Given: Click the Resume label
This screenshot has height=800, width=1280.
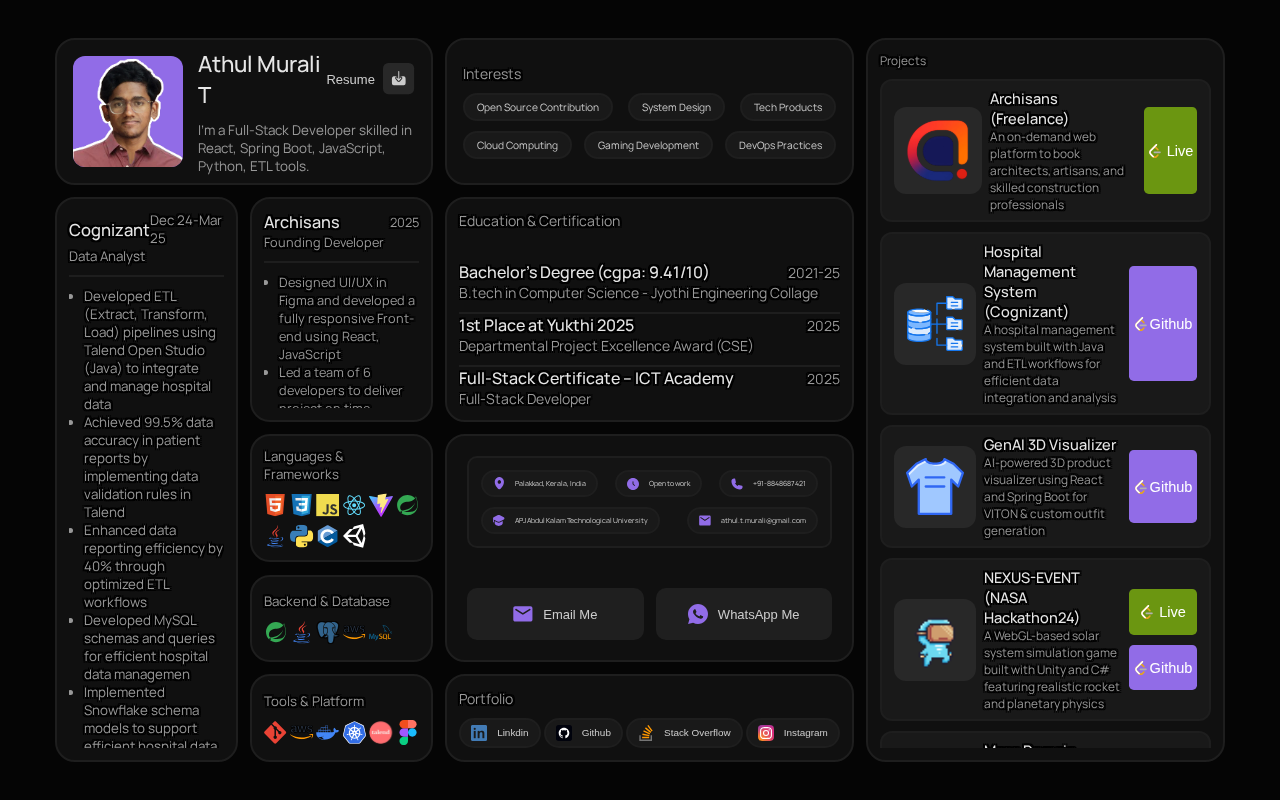Looking at the screenshot, I should pyautogui.click(x=351, y=79).
